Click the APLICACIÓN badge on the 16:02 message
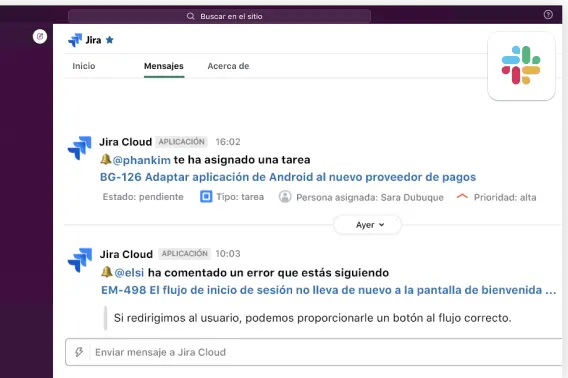Image resolution: width=568 pixels, height=378 pixels. click(x=181, y=142)
